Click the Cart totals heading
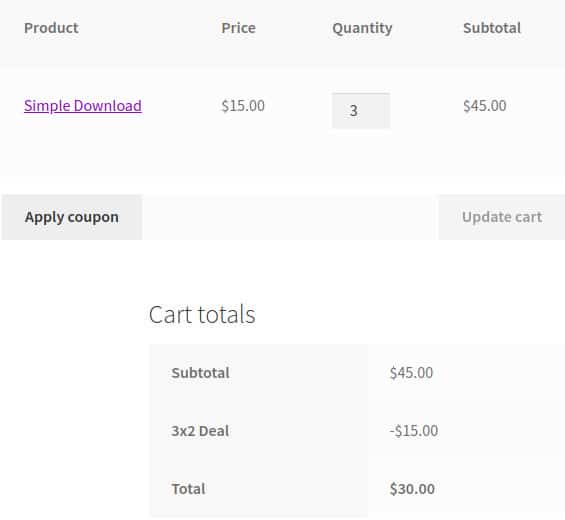565x520 pixels. pyautogui.click(x=202, y=314)
